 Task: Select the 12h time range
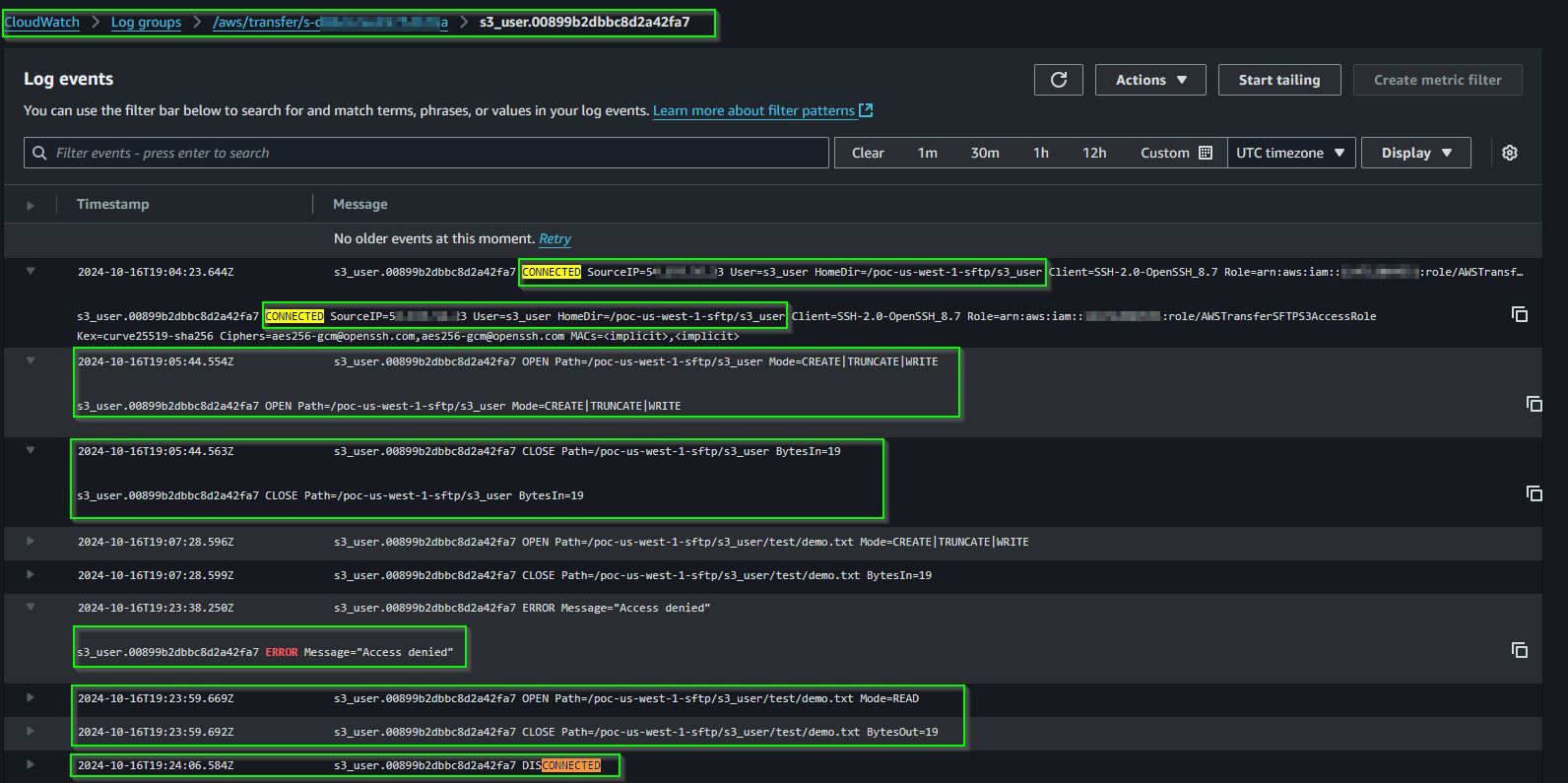(x=1094, y=153)
